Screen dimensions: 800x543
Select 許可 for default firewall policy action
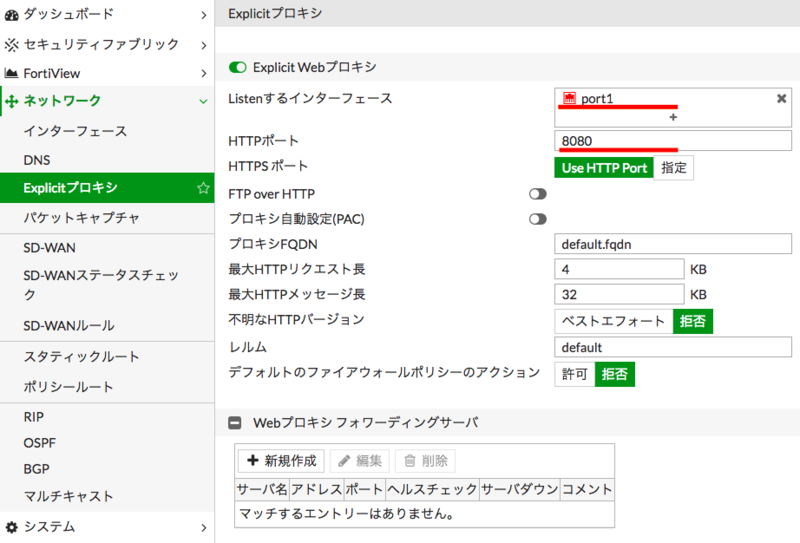coord(574,374)
